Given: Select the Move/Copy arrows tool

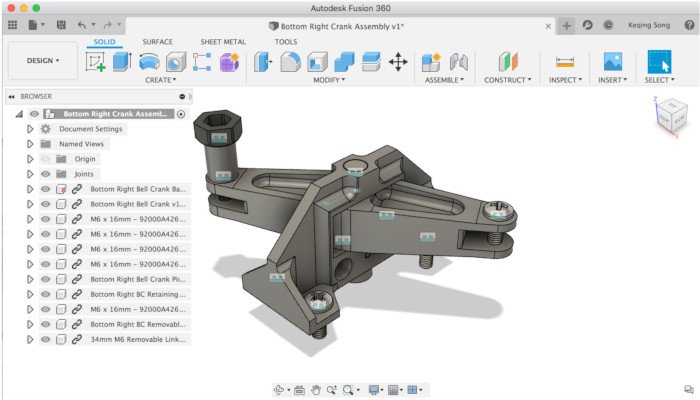Looking at the screenshot, I should click(x=398, y=61).
